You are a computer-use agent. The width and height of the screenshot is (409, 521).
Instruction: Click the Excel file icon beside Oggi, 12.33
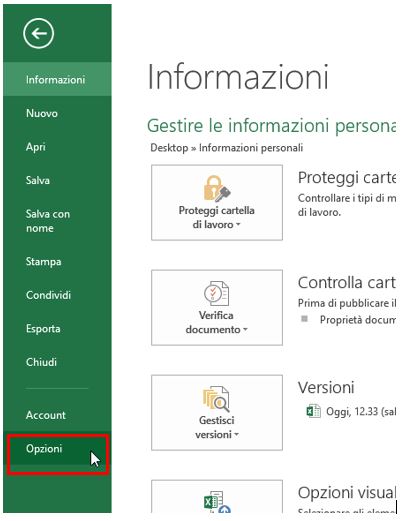click(x=313, y=411)
